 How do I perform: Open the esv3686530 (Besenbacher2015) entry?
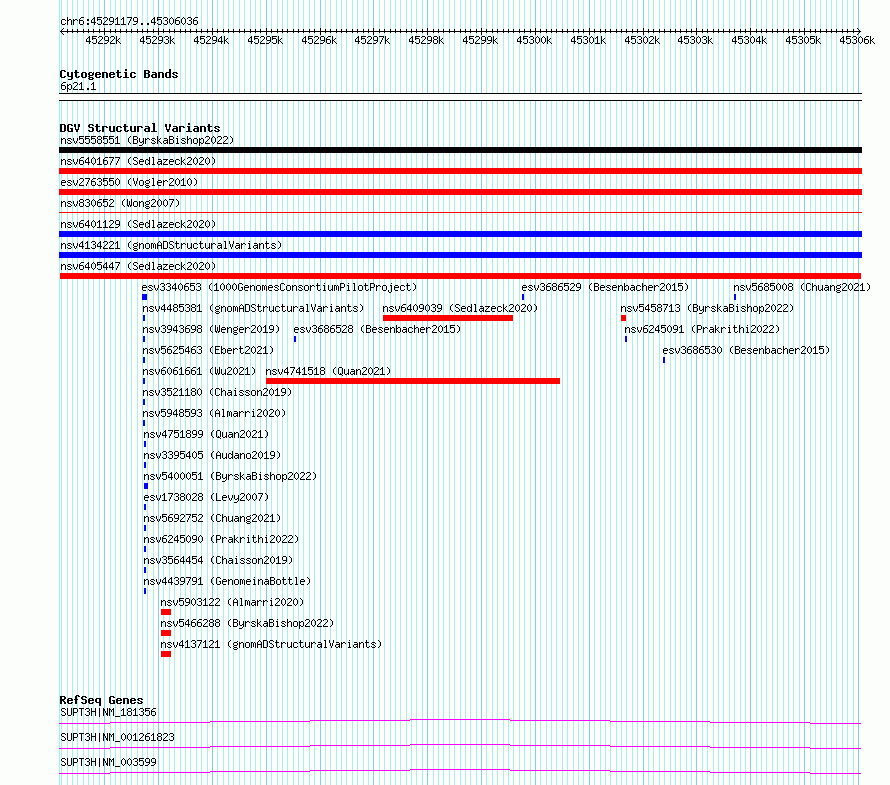click(746, 350)
